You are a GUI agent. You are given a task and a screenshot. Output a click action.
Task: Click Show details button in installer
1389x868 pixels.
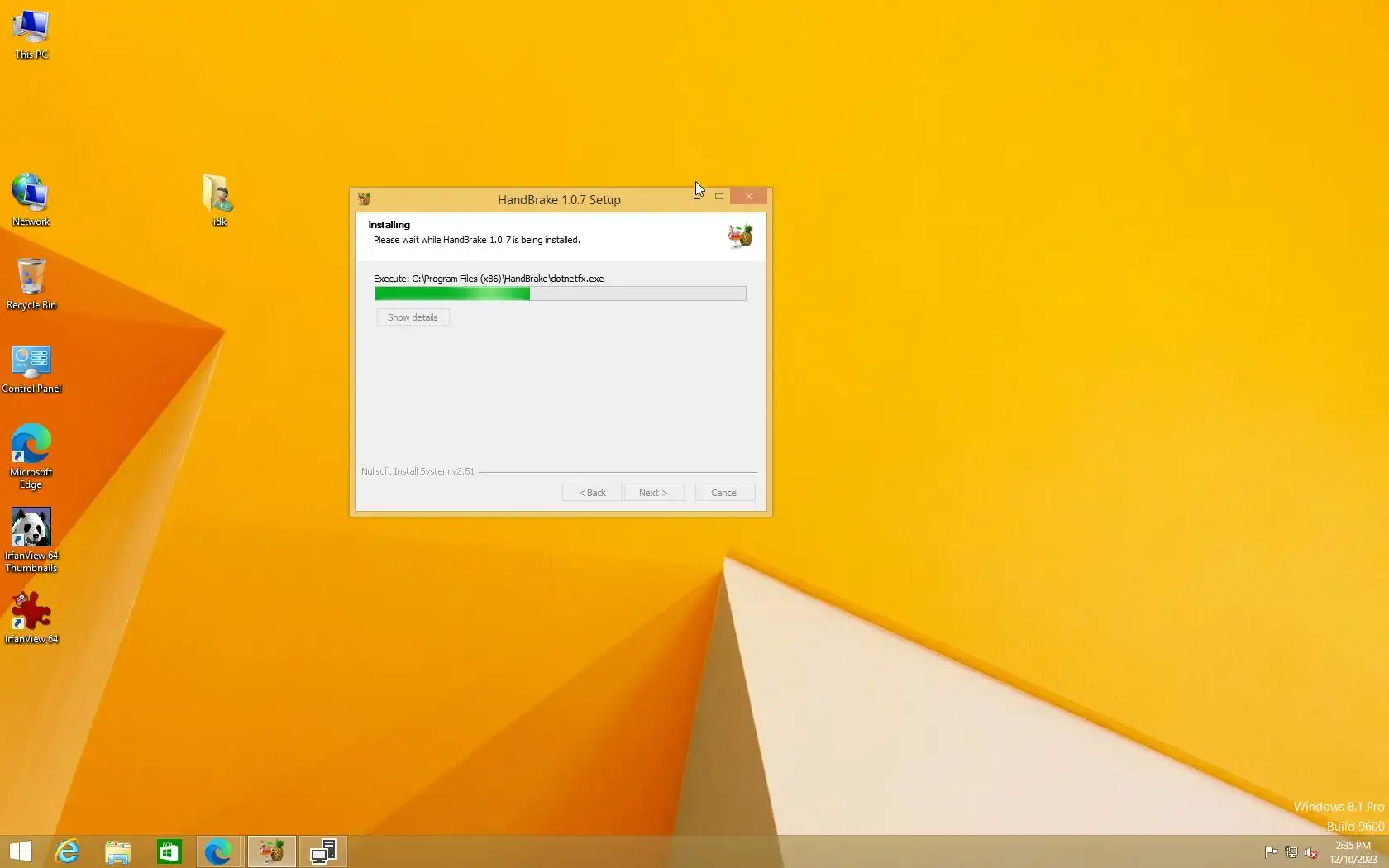(413, 317)
